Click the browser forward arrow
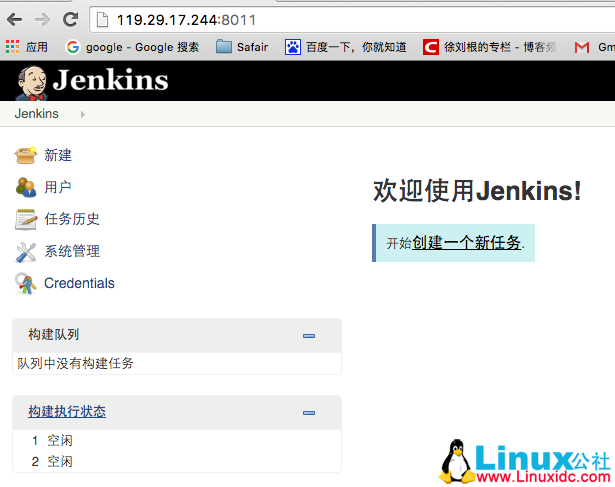 pos(42,19)
